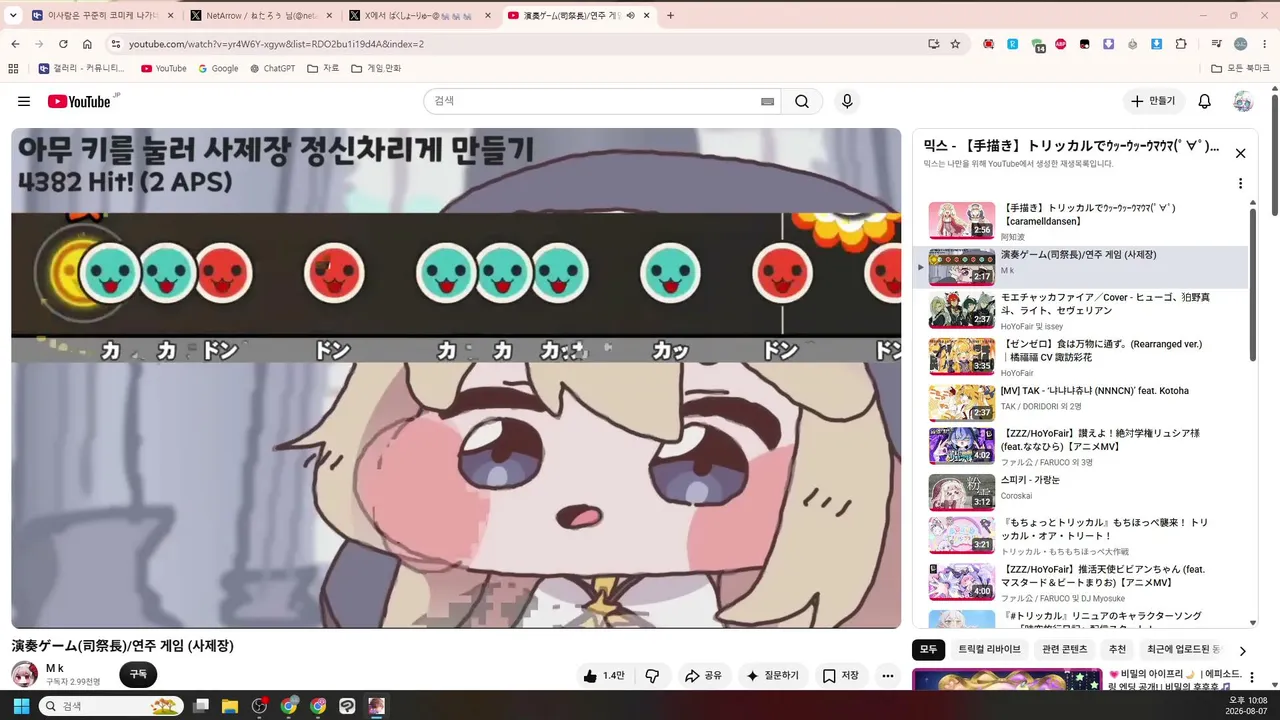Bookmark this page with the star icon
This screenshot has height=720, width=1280.
955,44
